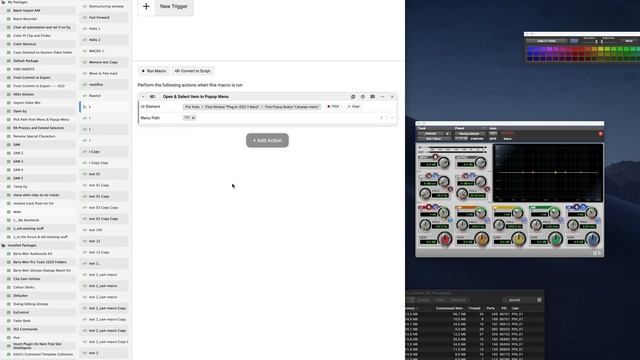Screen dimensions: 640x360
Task: Click the red target button in plugin header
Action: point(600,134)
